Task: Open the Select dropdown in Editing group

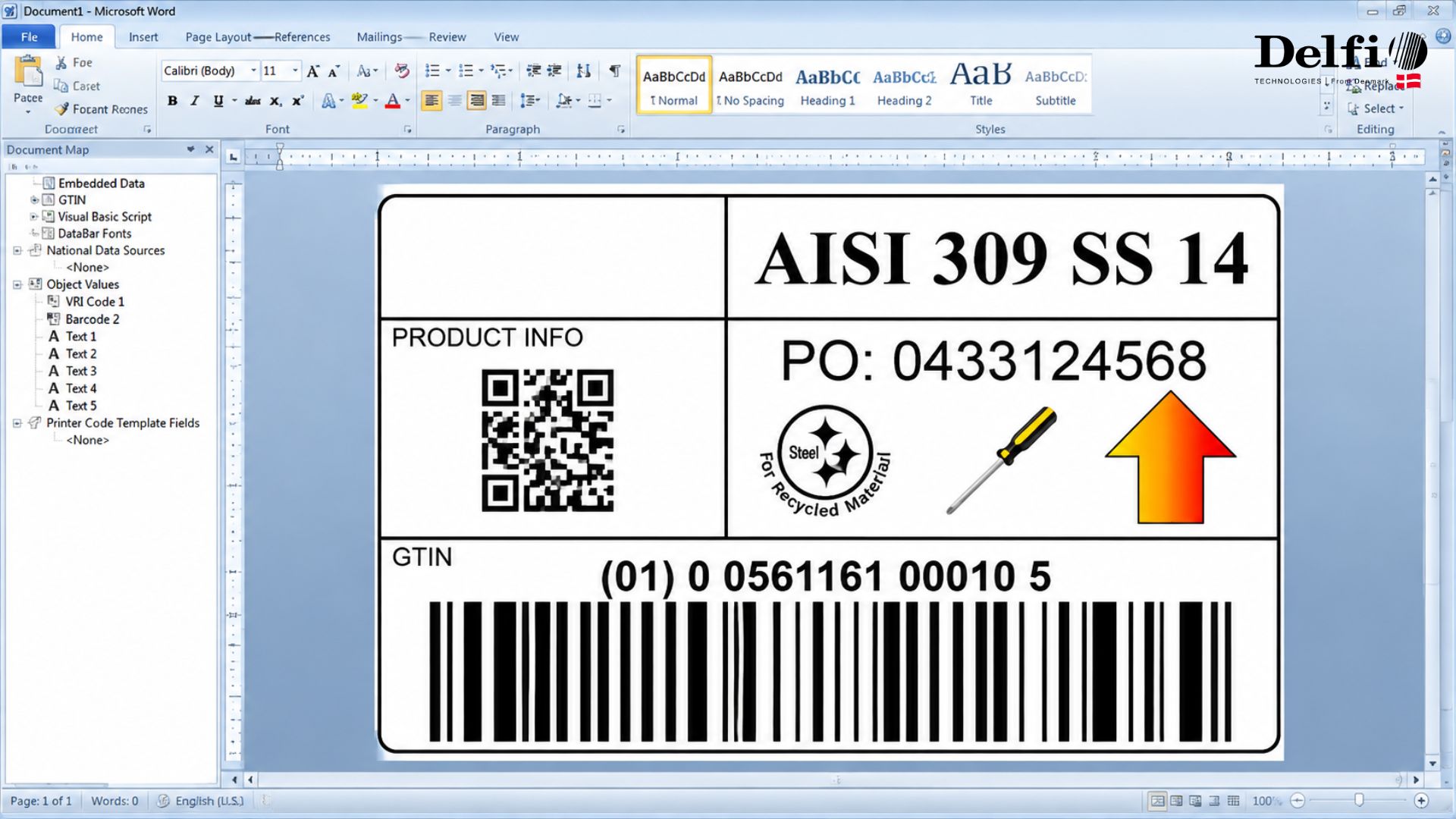Action: pyautogui.click(x=1376, y=108)
